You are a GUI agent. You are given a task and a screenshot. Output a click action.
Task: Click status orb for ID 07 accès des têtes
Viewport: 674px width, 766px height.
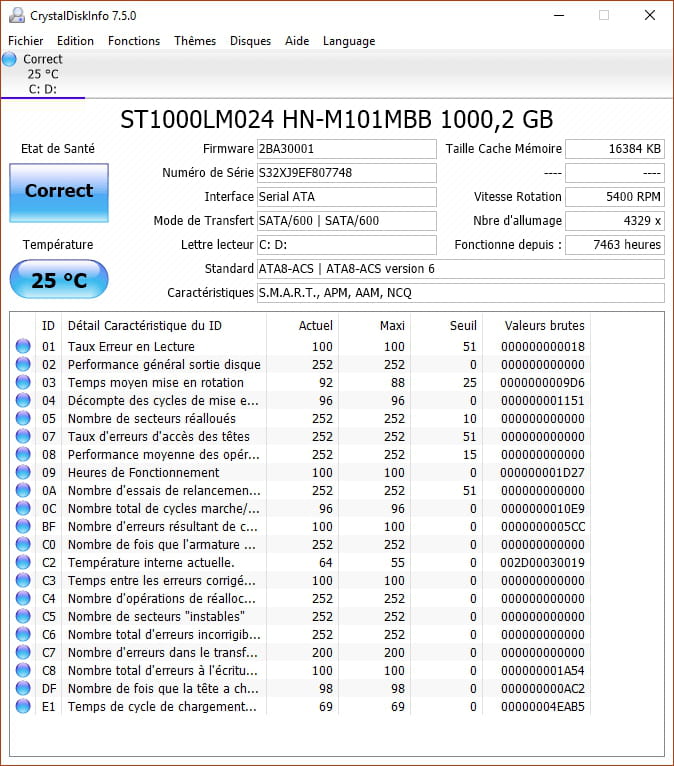click(x=23, y=436)
